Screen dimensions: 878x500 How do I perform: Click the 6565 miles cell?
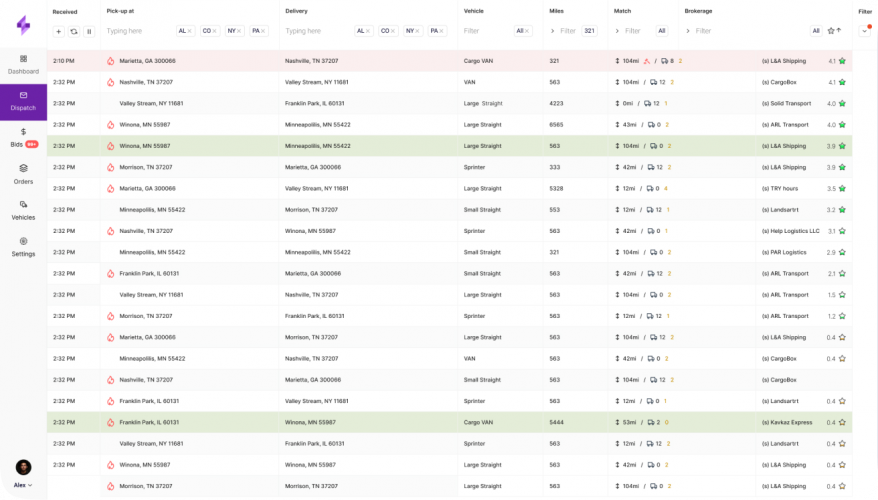pyautogui.click(x=556, y=125)
